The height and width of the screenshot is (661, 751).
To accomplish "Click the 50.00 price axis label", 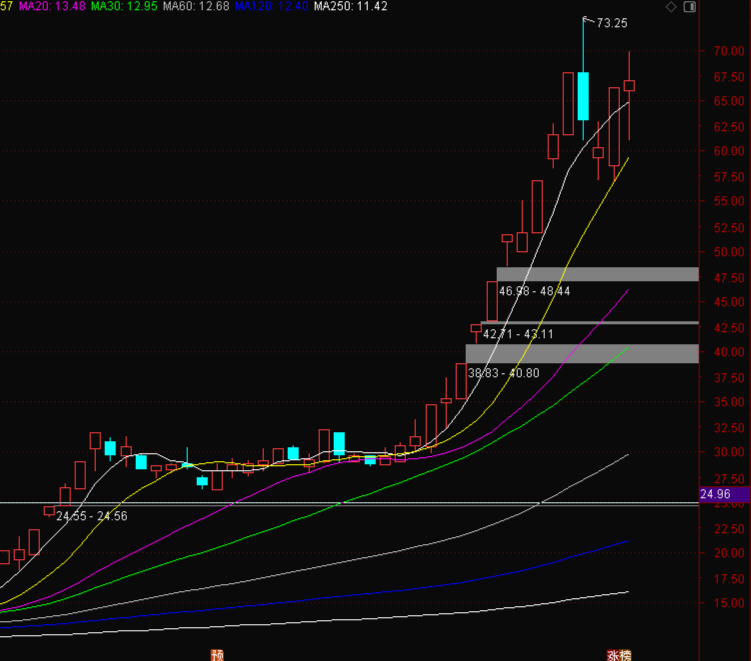I will [729, 252].
